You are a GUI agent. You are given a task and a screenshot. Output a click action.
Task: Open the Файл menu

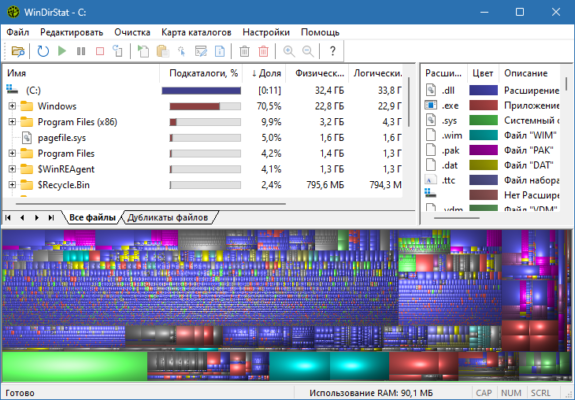18,32
